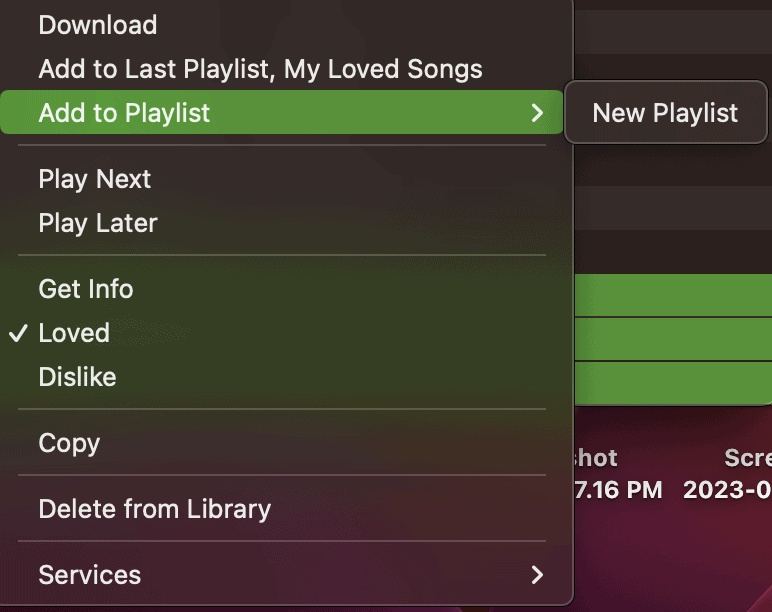Add song to Last Playlist, My Loved Songs

260,69
